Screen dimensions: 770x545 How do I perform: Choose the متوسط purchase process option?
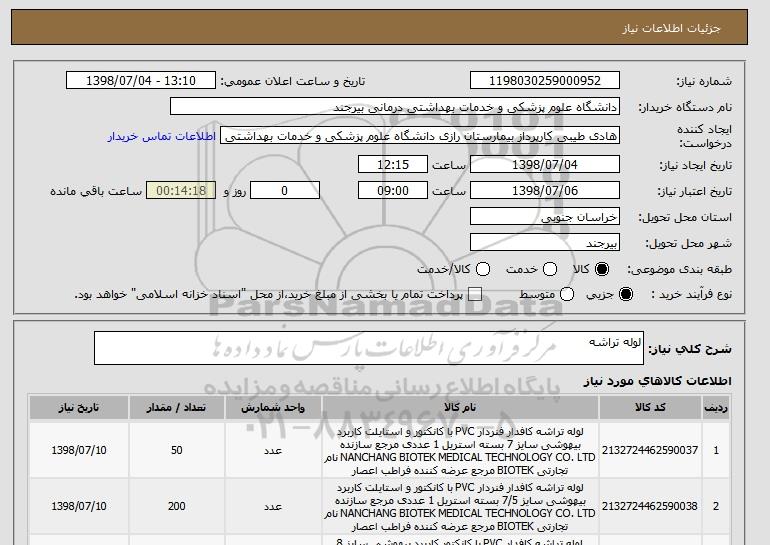(x=567, y=294)
